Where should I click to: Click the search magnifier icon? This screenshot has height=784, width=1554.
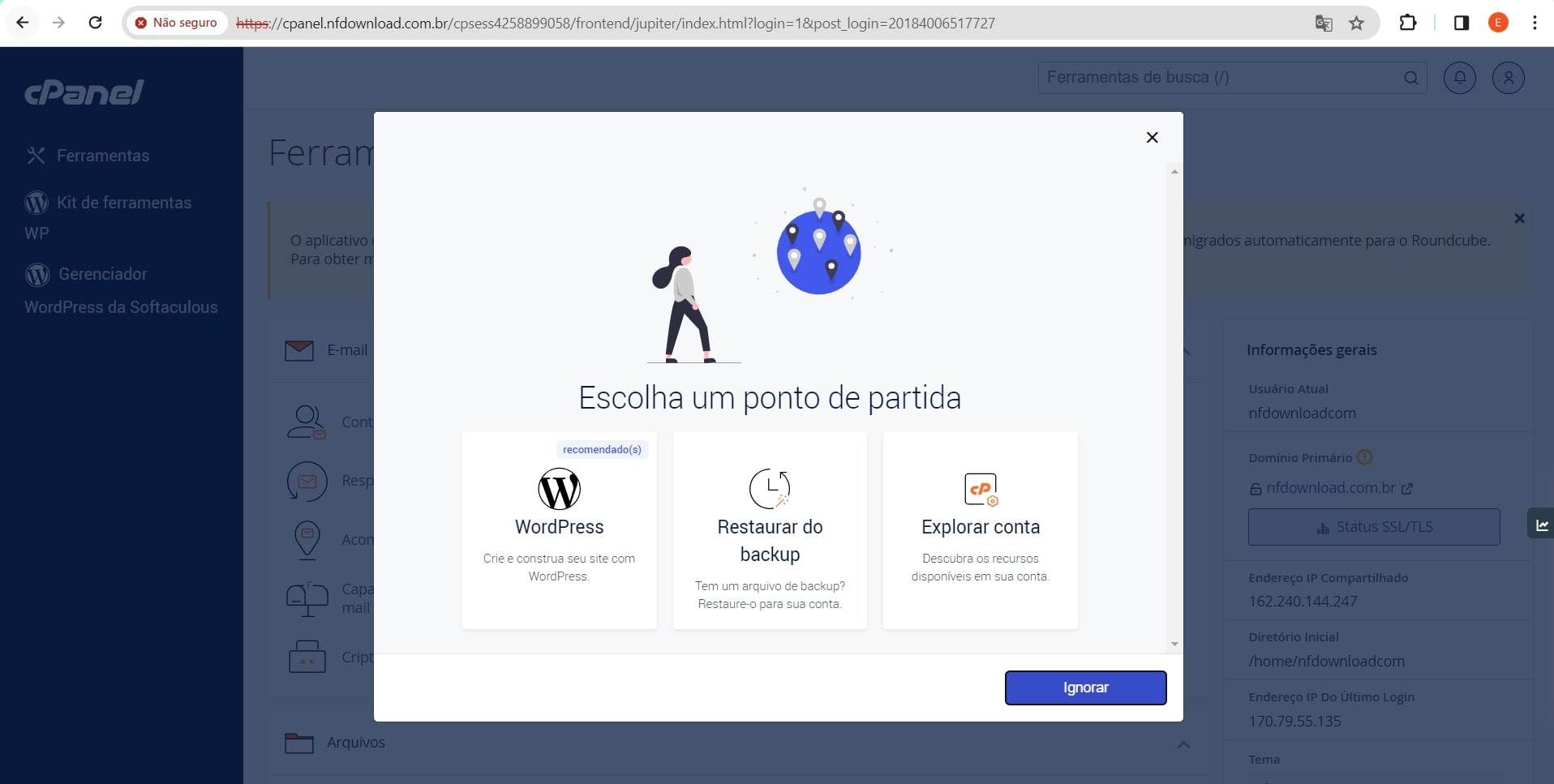(1410, 78)
